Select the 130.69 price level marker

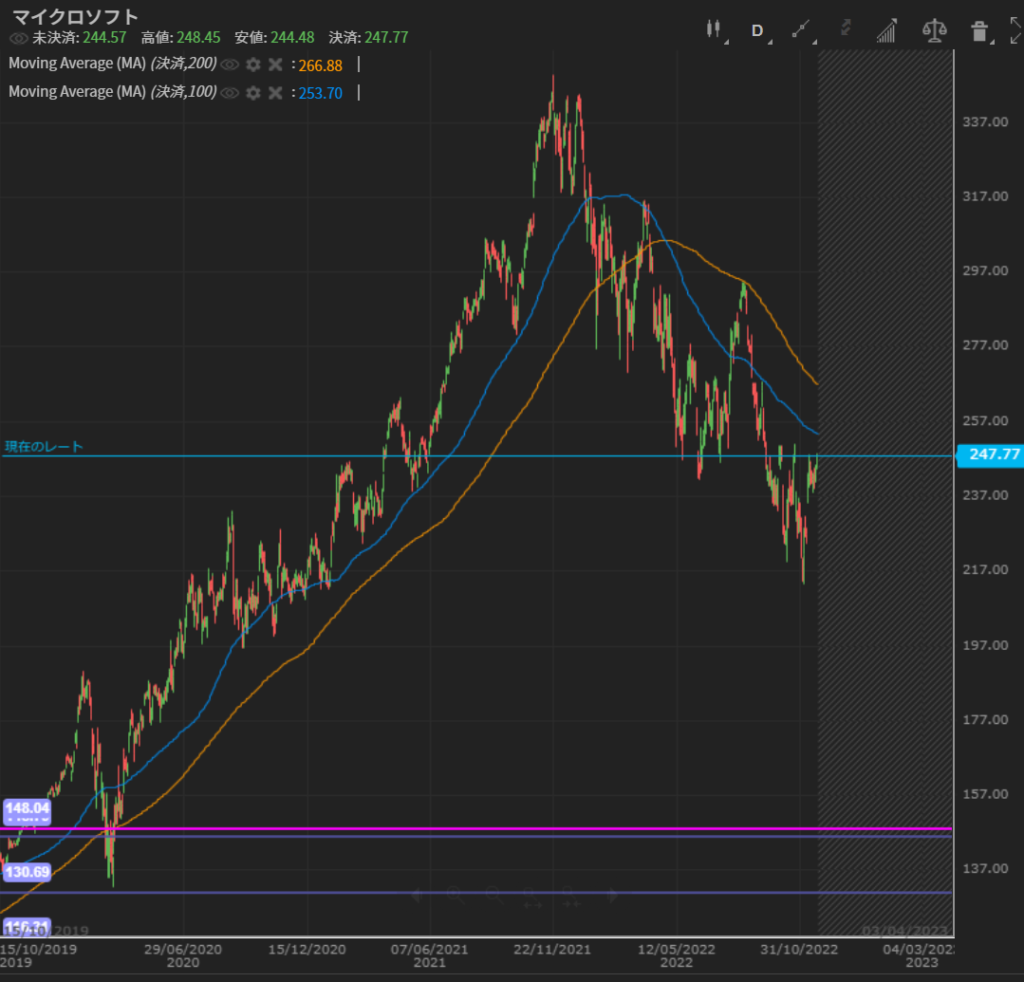pyautogui.click(x=27, y=872)
